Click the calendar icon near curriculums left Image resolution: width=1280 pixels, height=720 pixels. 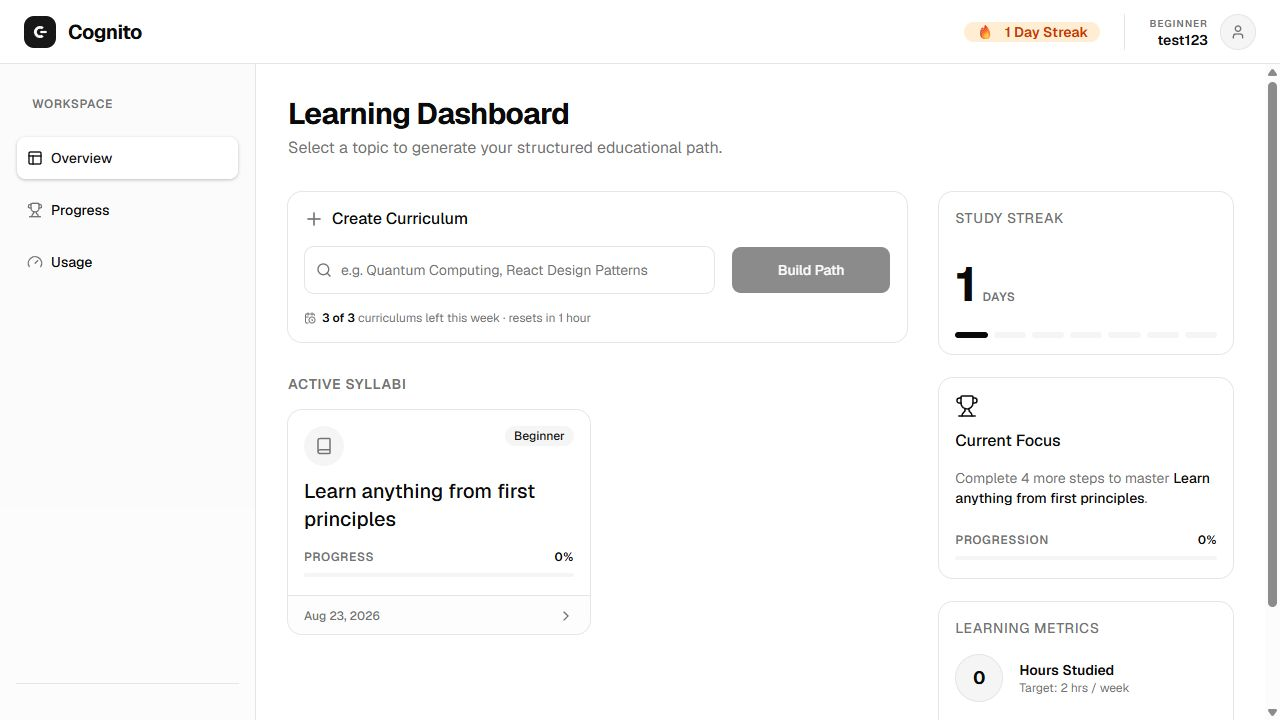point(310,318)
